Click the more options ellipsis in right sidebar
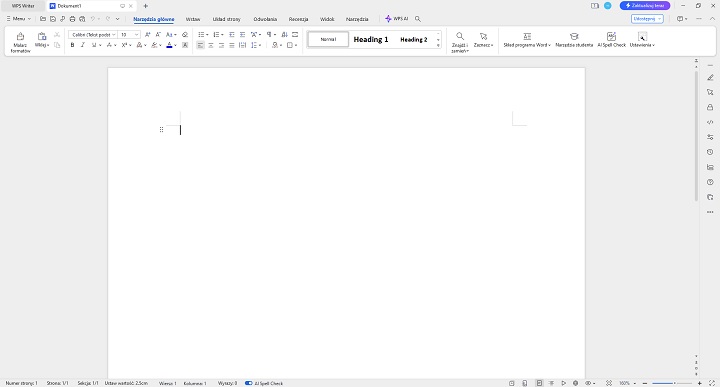The image size is (720, 387). (710, 212)
